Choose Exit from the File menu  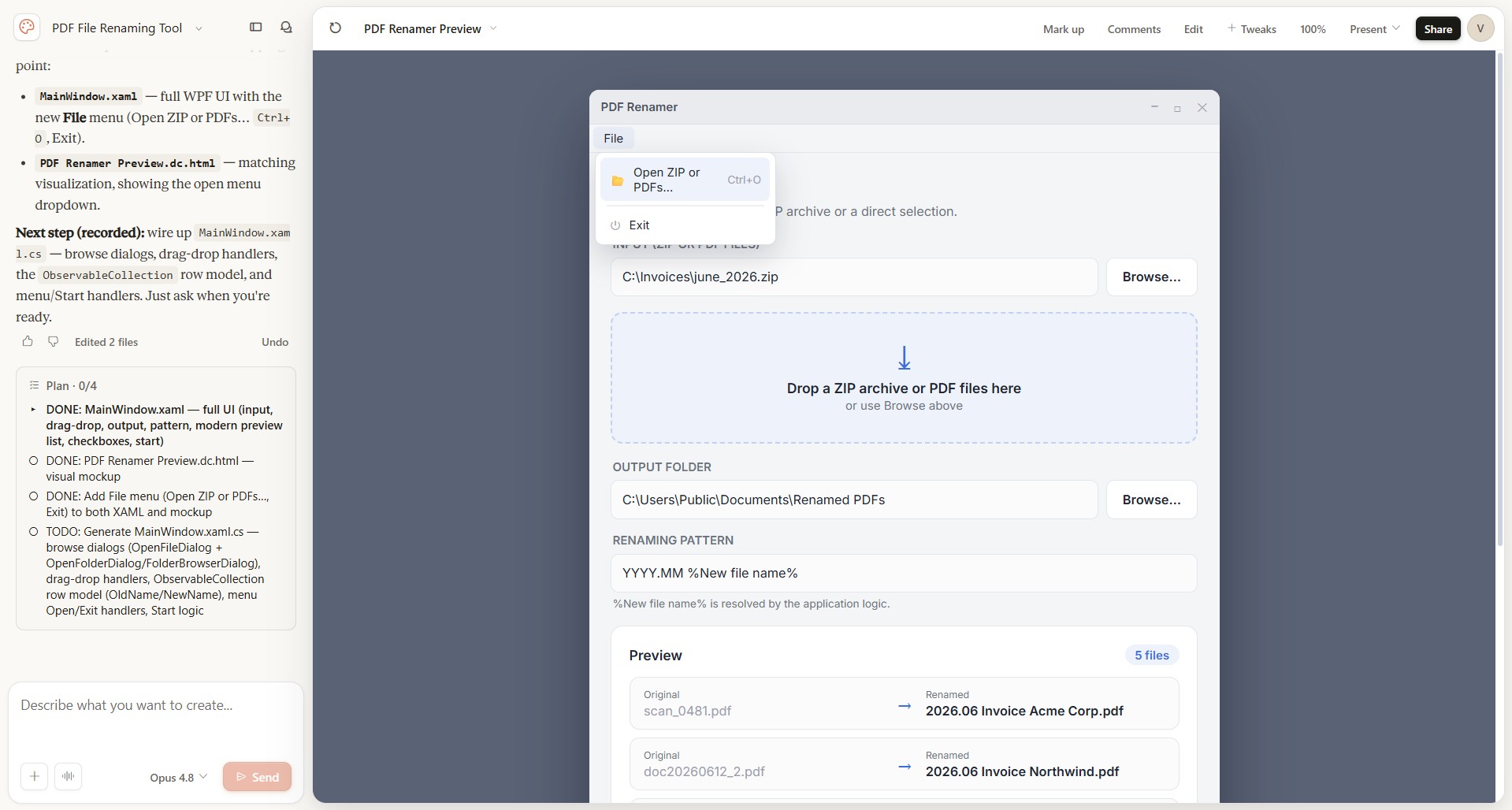point(685,225)
